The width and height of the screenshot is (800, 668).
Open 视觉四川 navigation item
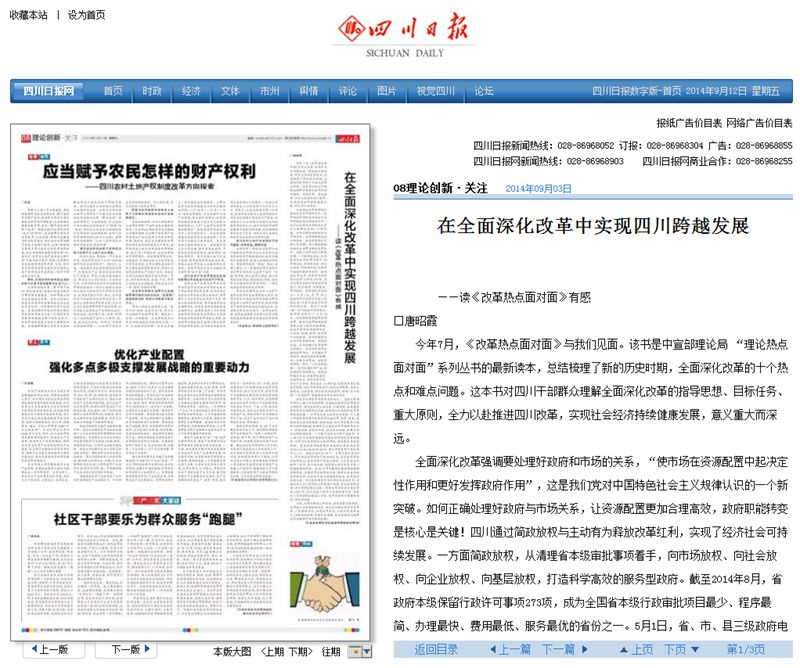(x=435, y=91)
